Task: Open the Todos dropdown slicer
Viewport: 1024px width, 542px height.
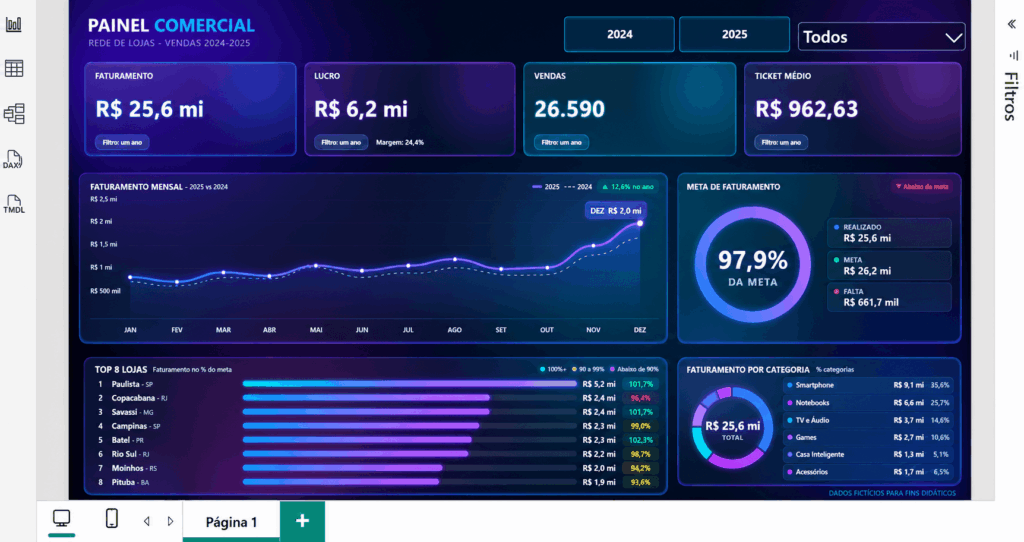Action: [882, 37]
